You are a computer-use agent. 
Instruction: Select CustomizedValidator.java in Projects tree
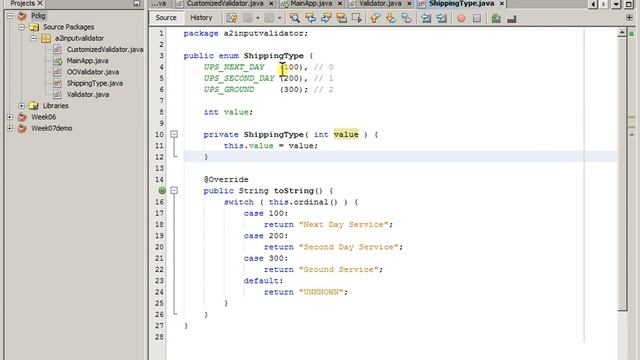[105, 49]
